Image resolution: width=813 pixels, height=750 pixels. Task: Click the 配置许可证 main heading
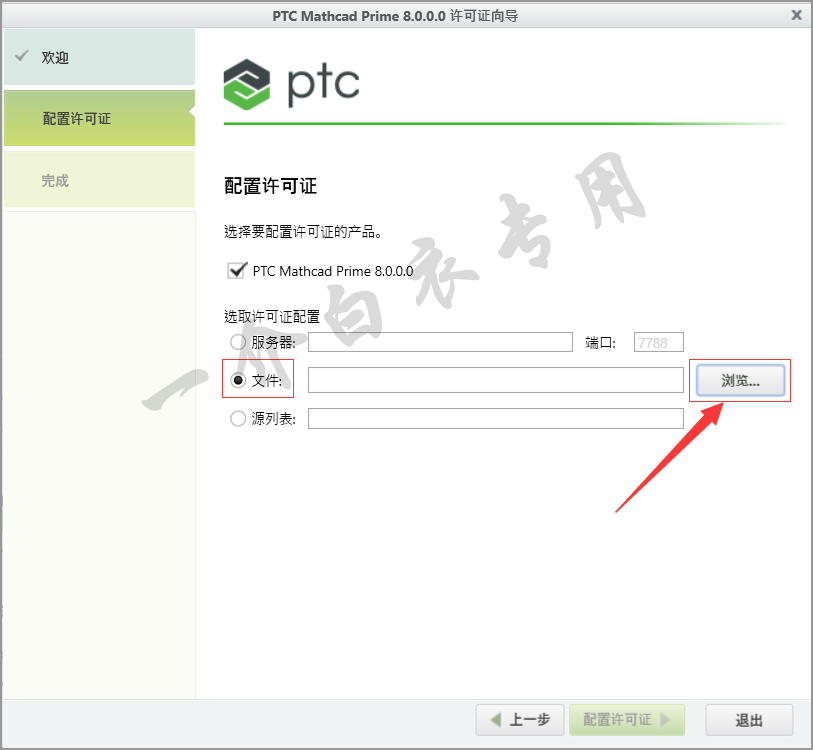pos(270,186)
